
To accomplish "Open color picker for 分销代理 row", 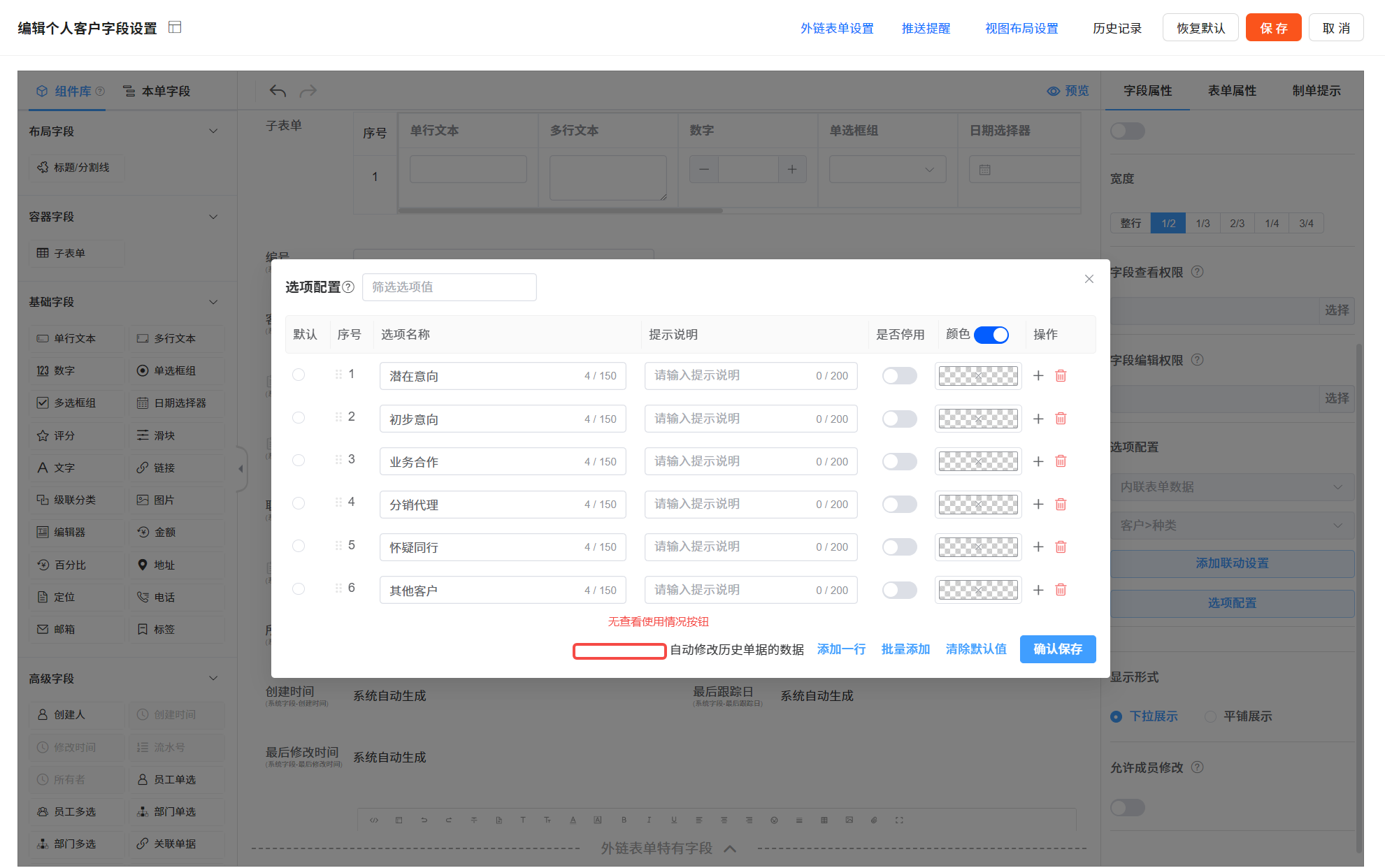I will 977,505.
